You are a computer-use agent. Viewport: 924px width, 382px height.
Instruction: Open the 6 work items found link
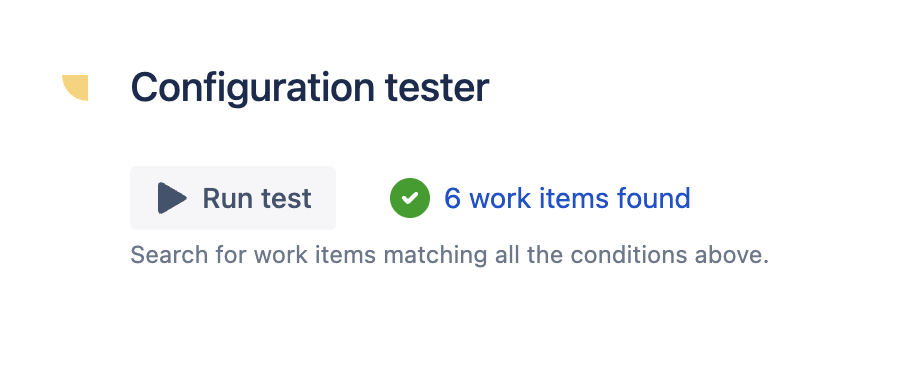(567, 198)
